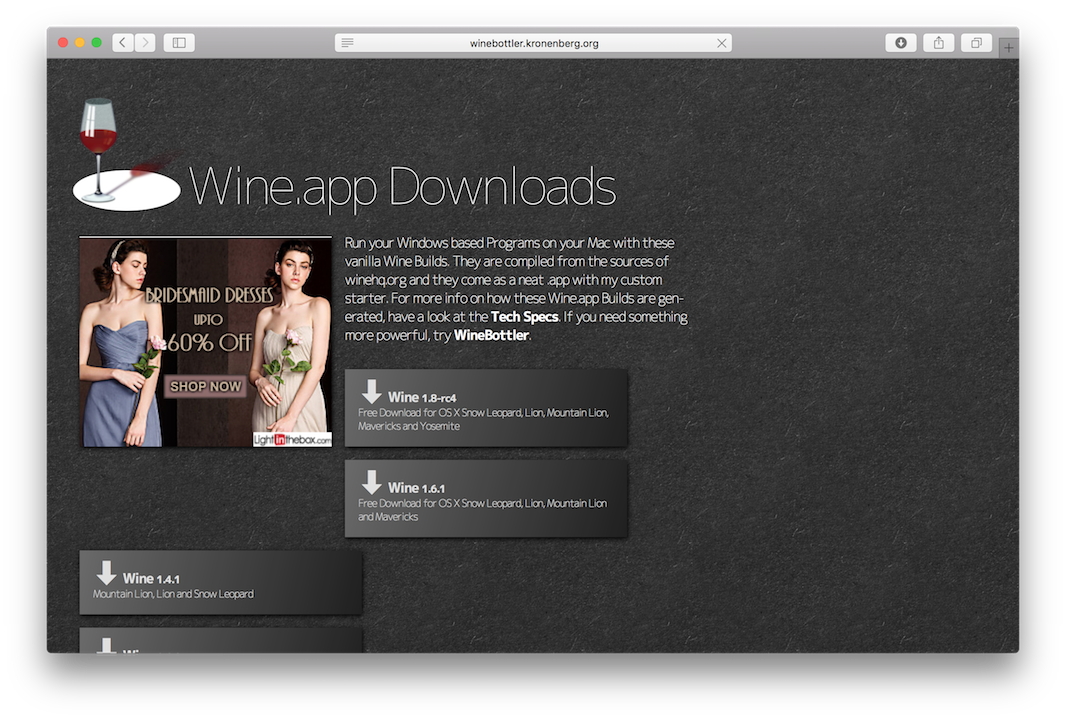Click 'Mavericks and Yosemite' description text
Viewport: 1066px width, 720px height.
click(409, 426)
